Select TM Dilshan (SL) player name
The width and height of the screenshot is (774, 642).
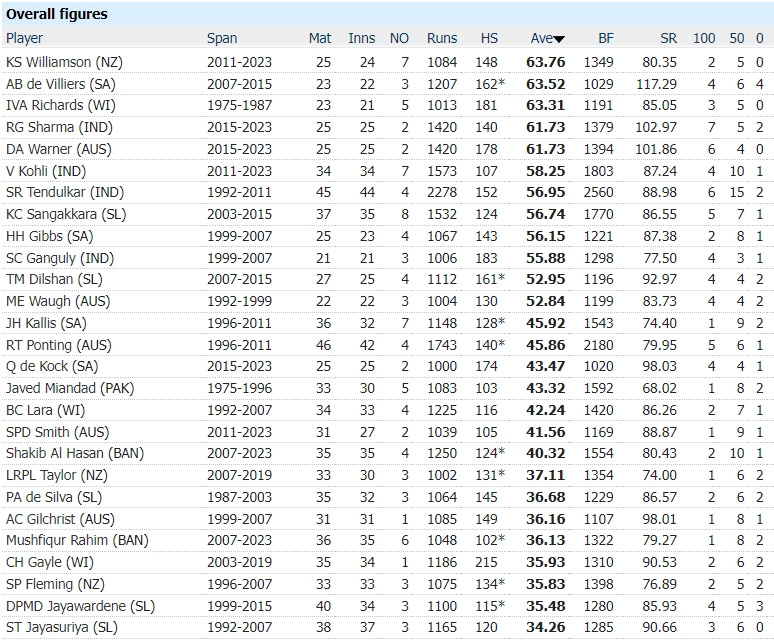(54, 279)
